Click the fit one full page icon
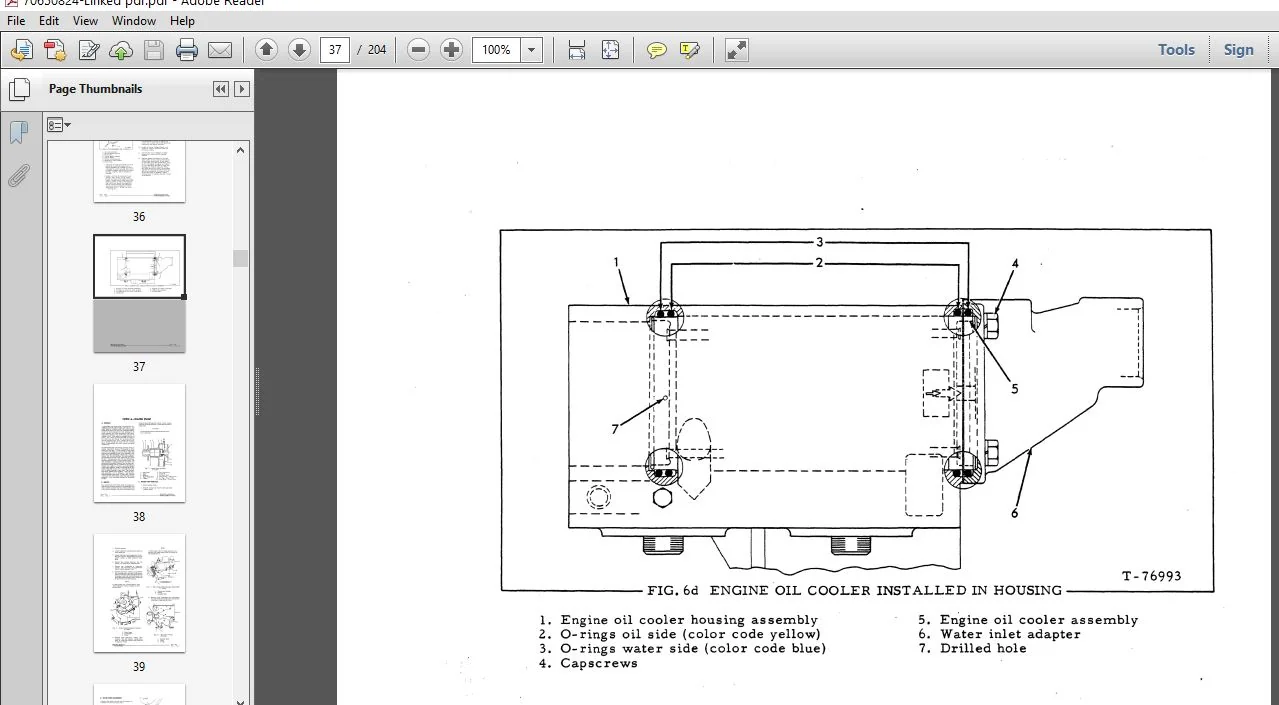The height and width of the screenshot is (705, 1279). click(610, 50)
